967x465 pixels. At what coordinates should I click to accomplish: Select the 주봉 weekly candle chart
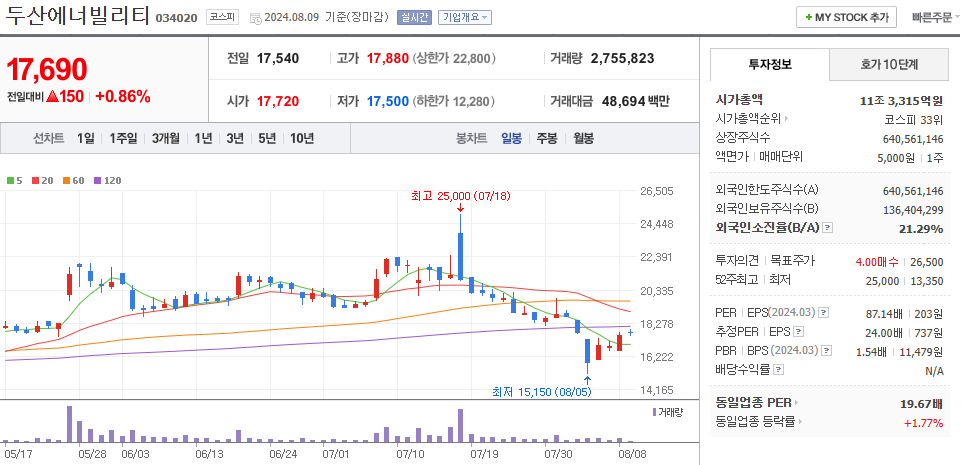click(x=547, y=139)
